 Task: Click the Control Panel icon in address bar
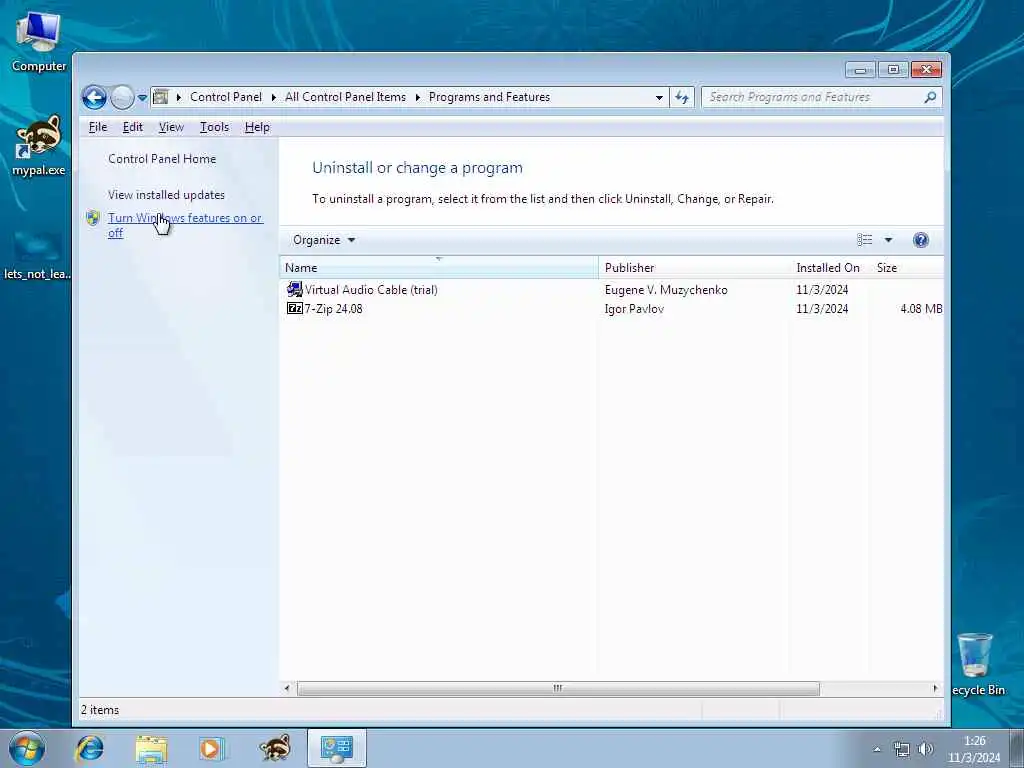[x=161, y=97]
